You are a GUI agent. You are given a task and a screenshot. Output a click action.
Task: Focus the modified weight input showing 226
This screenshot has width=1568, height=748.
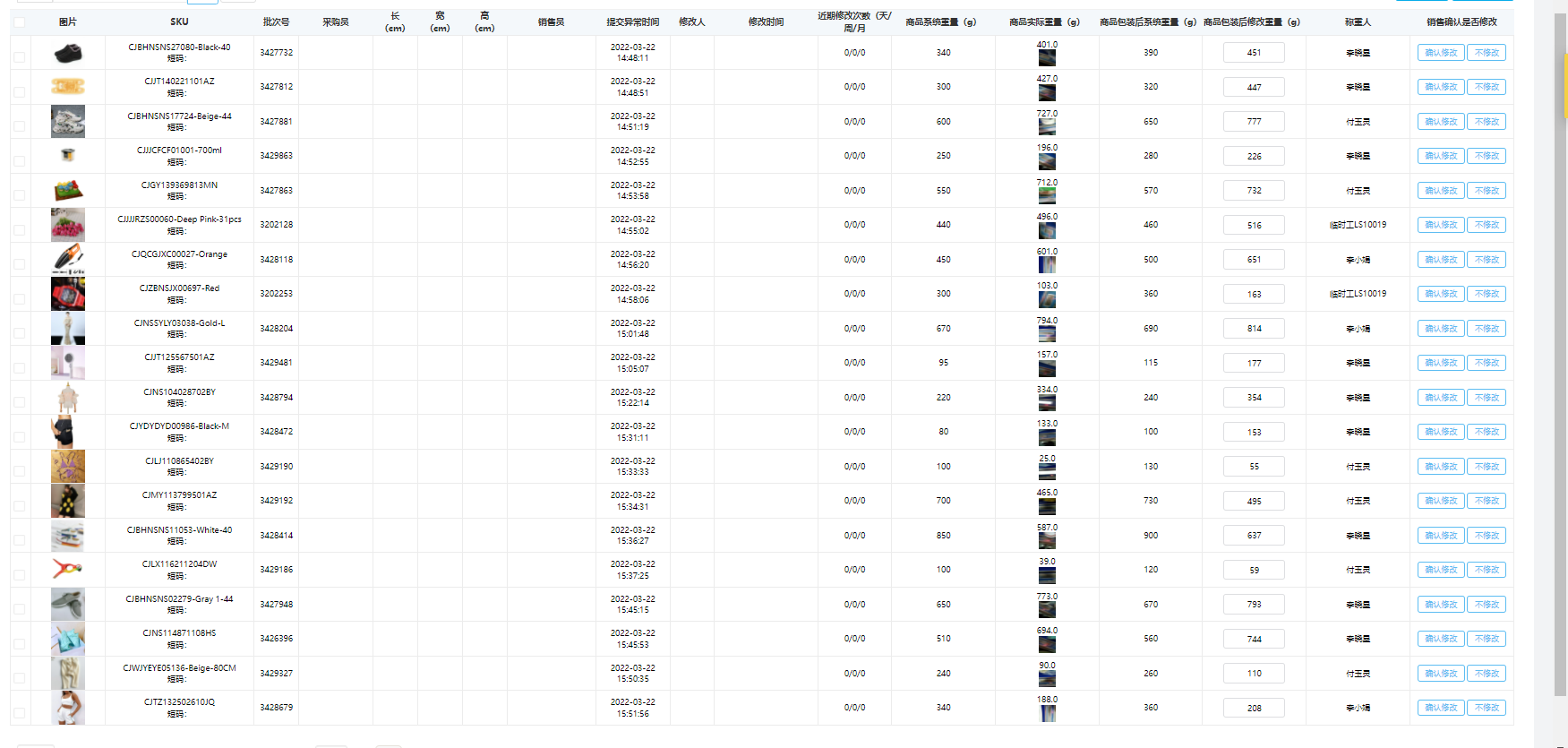pos(1254,156)
